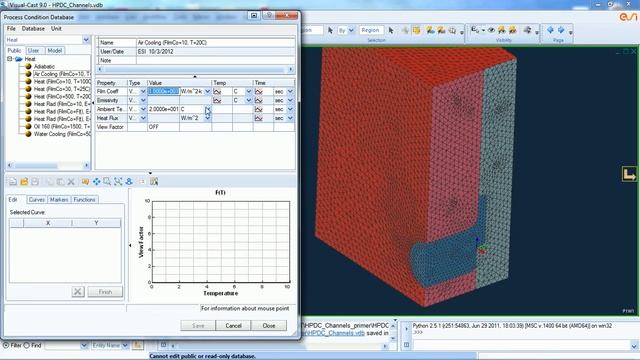Click the Name field 'Air Cooling (FilmCo=10, T=20C)'
The height and width of the screenshot is (360, 640).
click(215, 42)
